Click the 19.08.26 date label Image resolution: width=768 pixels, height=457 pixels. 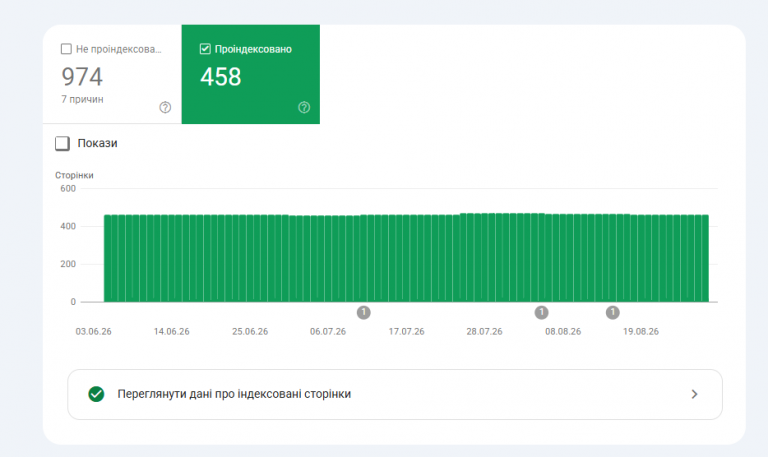coord(641,332)
